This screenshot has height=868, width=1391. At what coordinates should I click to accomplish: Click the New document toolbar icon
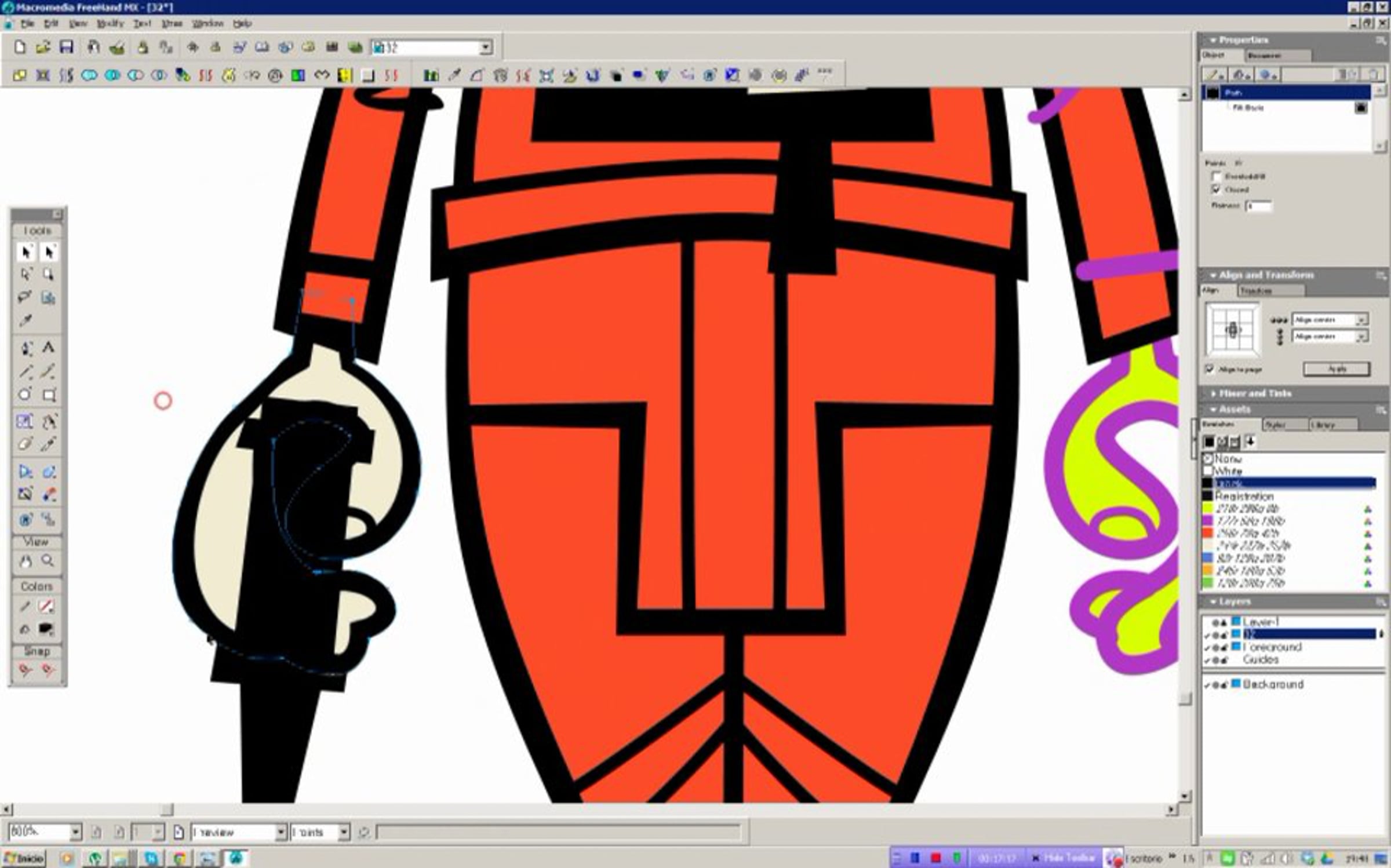pos(20,48)
